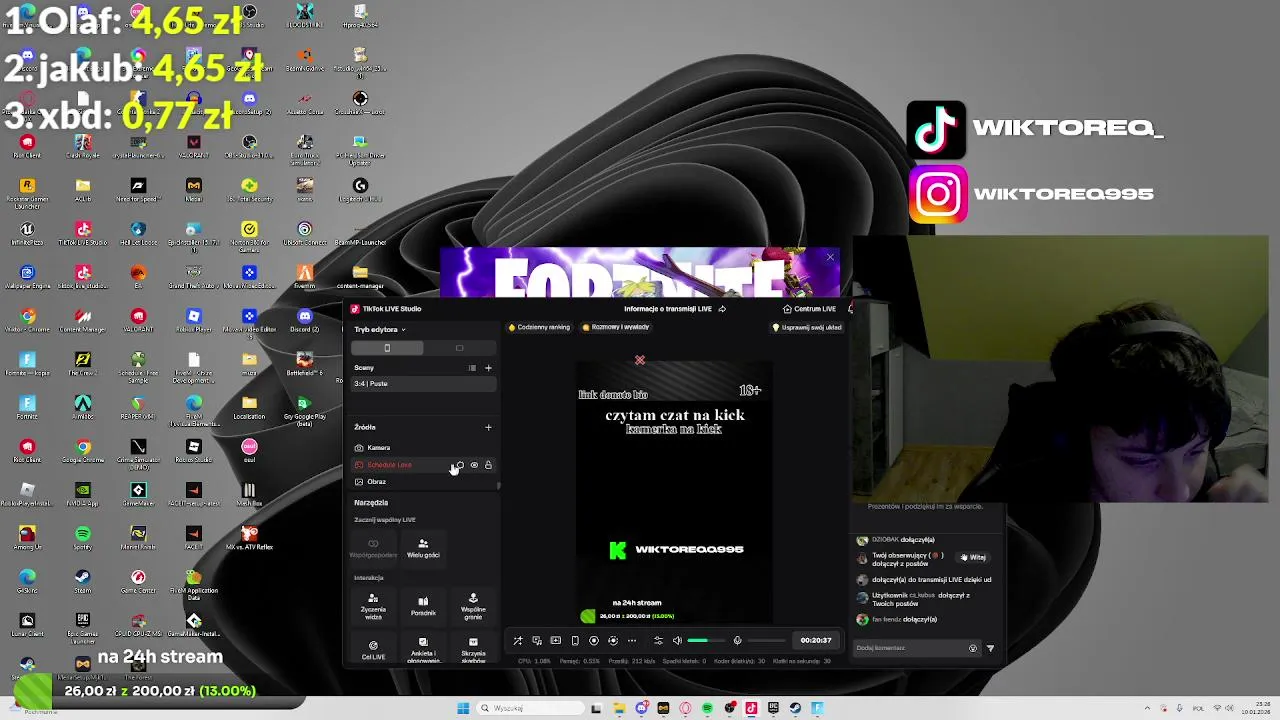Close the Fortnite banner popup

829,257
